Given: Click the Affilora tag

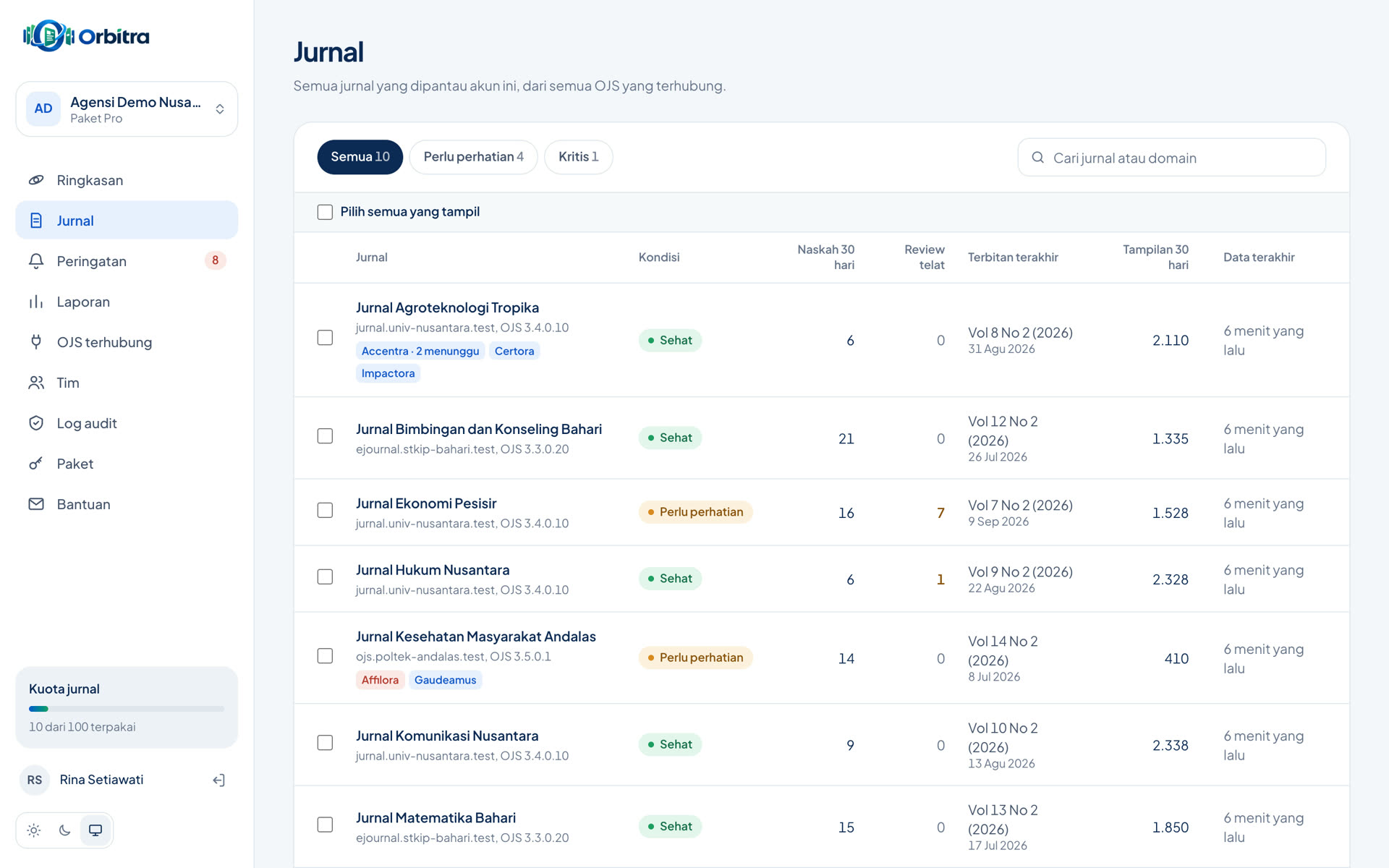Looking at the screenshot, I should (x=380, y=680).
